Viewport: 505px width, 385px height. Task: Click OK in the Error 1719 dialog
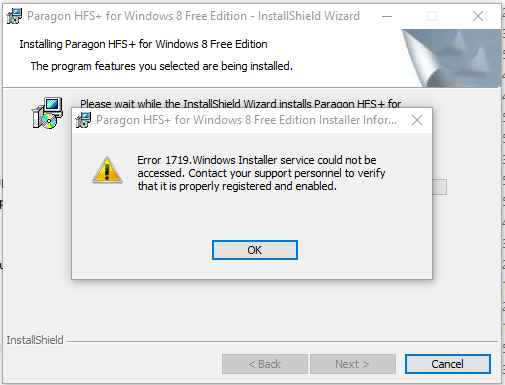click(x=255, y=250)
